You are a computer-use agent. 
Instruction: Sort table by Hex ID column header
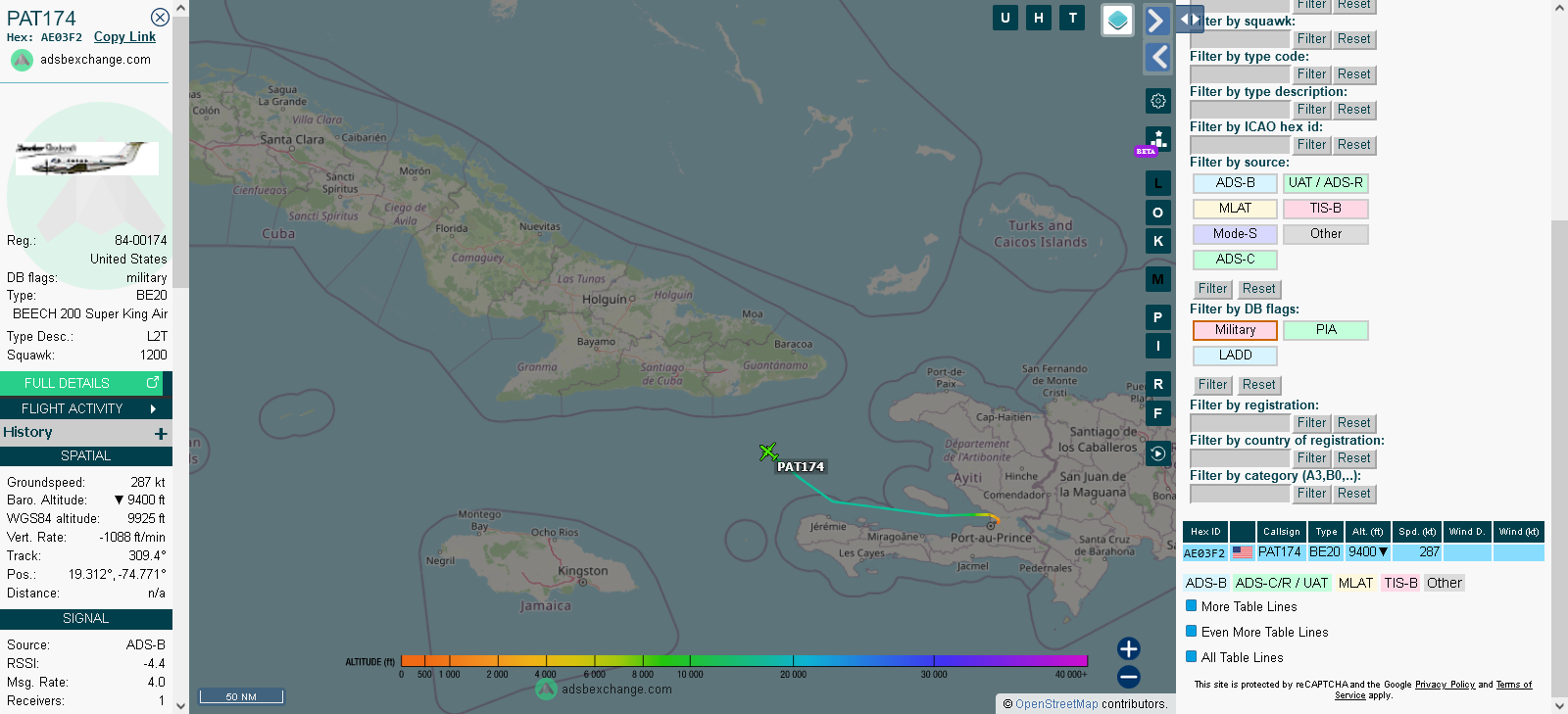(x=1205, y=532)
